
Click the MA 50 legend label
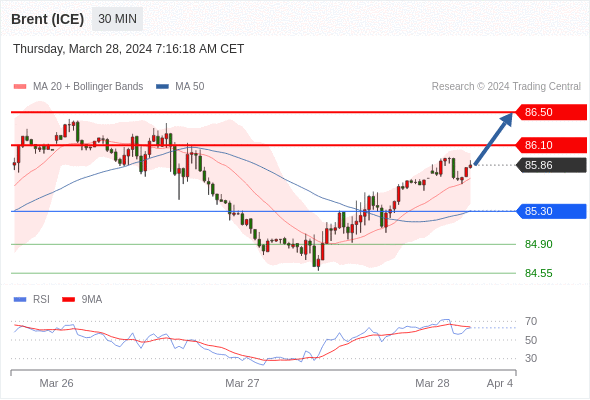tap(190, 87)
